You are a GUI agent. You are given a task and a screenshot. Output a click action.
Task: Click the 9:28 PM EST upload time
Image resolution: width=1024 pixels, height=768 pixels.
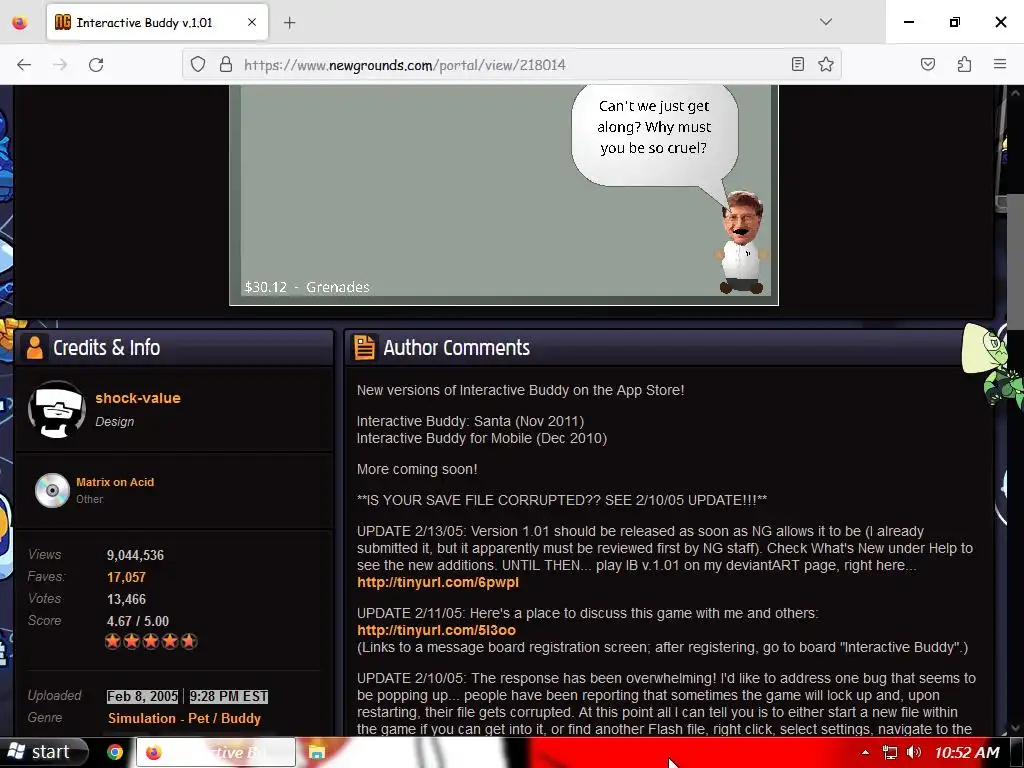click(229, 697)
